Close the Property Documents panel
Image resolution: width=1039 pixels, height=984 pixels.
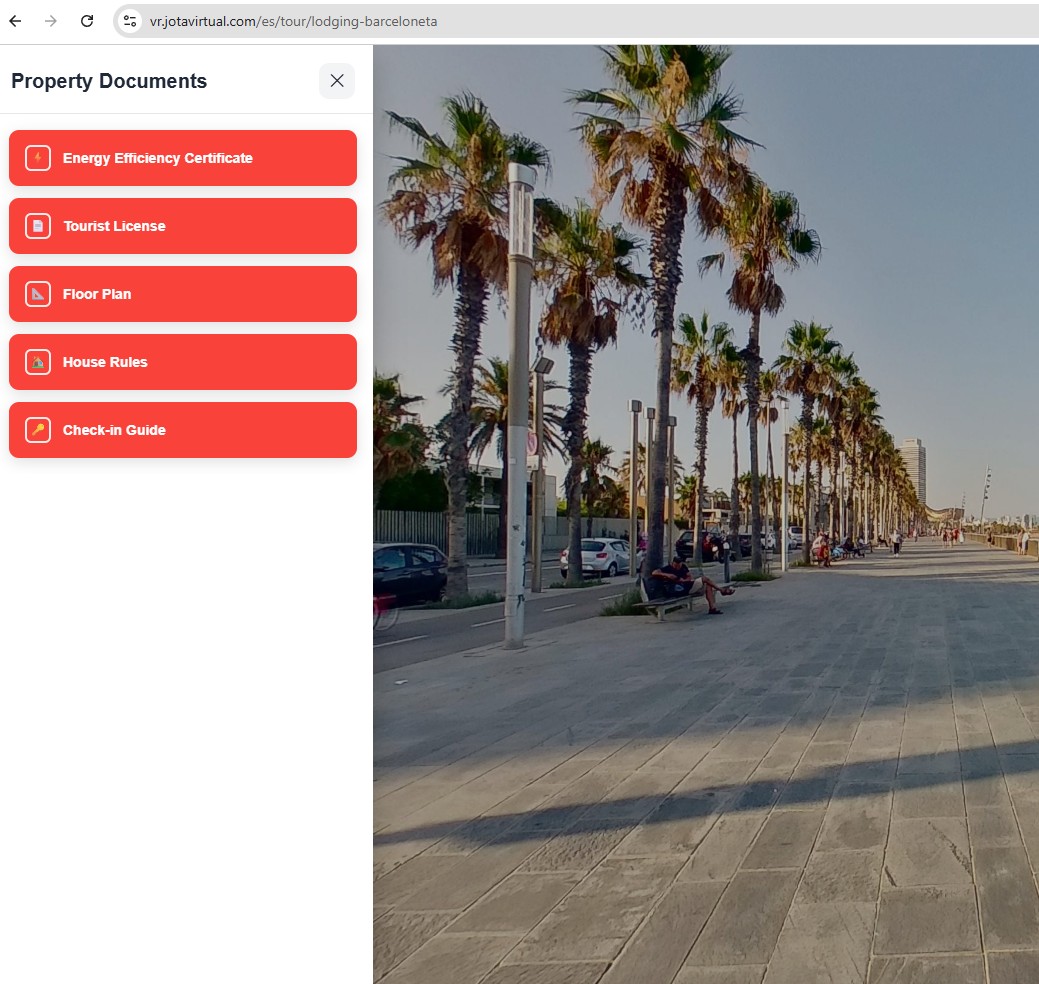pos(337,81)
